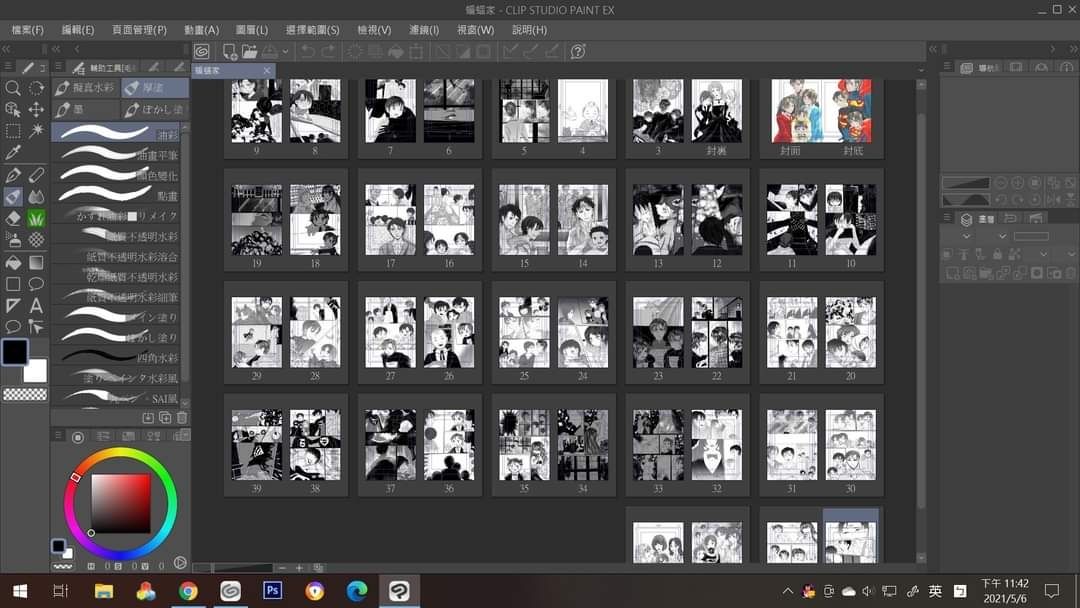Open the color wheel panel hamburger menu
The image size is (1080, 608).
point(59,436)
